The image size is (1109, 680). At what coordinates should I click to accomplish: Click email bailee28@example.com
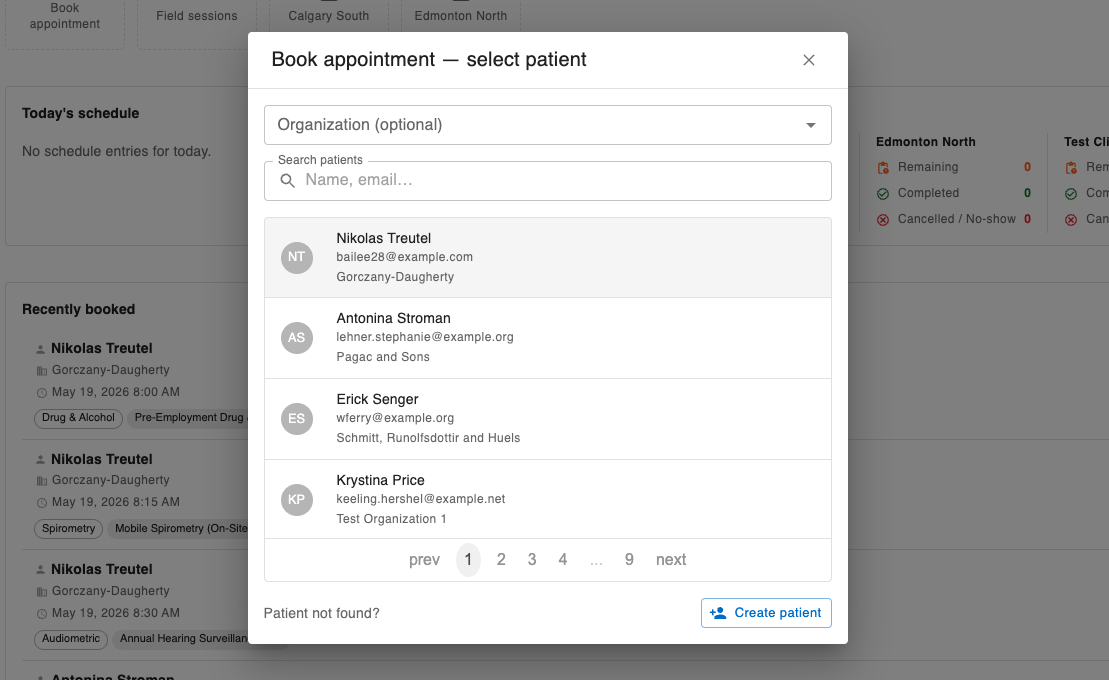pyautogui.click(x=405, y=257)
